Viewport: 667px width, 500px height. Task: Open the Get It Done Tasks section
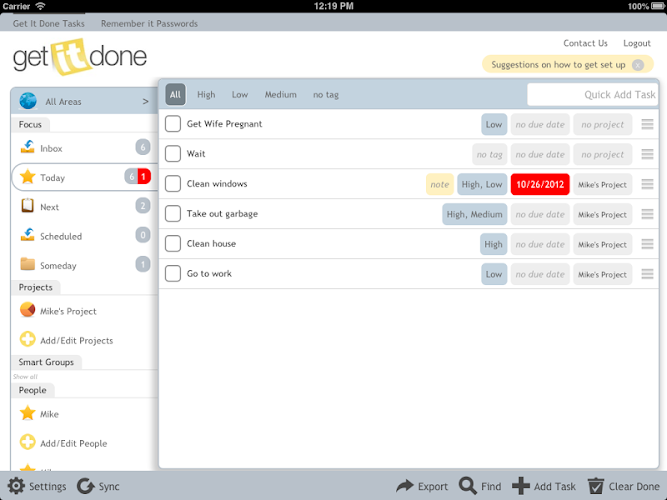[48, 23]
